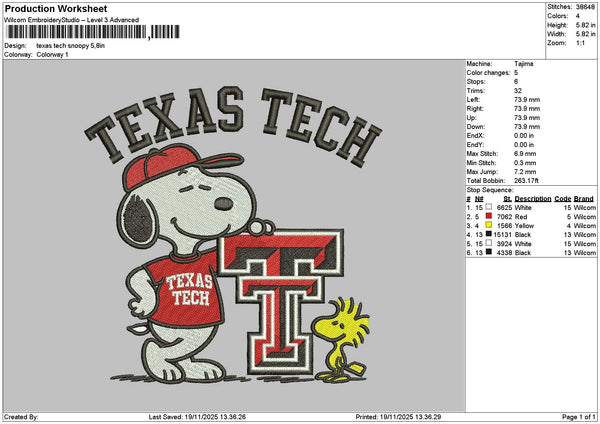Select Min Stitch value '0.3 mm'
Screen dimensions: 600x424
click(x=525, y=163)
